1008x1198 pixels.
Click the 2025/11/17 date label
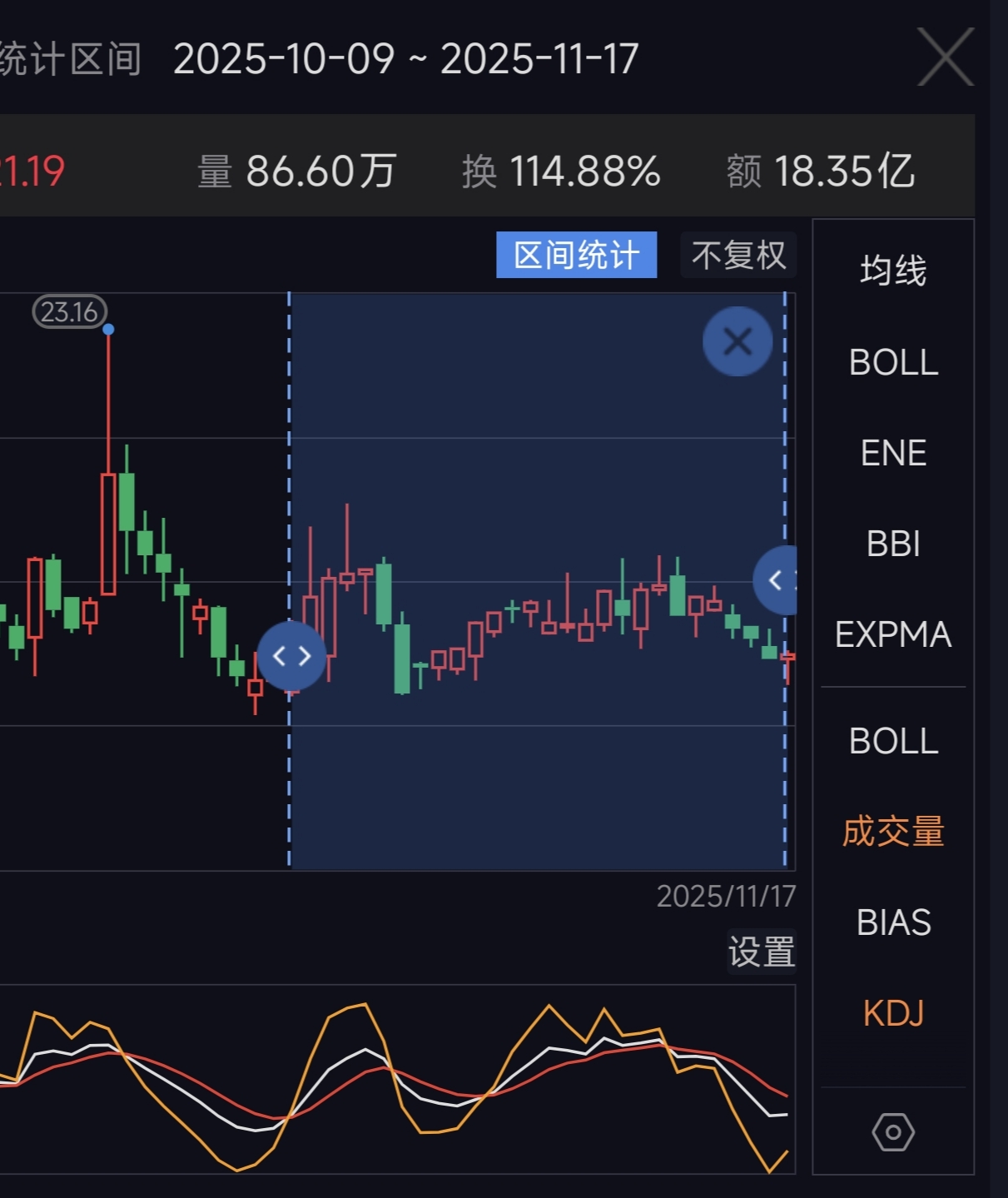coord(726,897)
